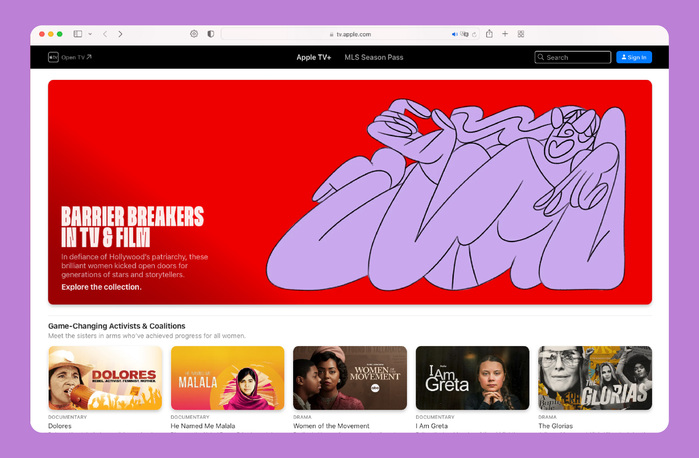Show the tab overview grid icon

pyautogui.click(x=521, y=34)
